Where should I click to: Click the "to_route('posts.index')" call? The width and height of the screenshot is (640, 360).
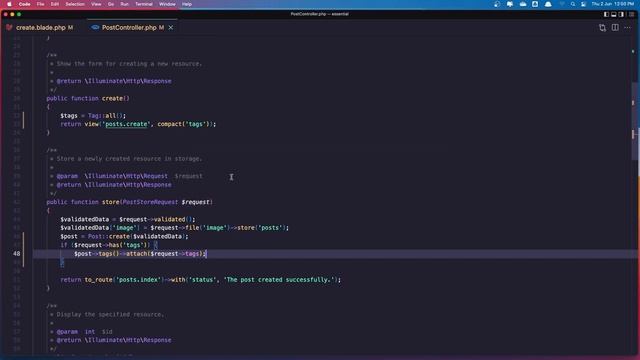pos(123,280)
